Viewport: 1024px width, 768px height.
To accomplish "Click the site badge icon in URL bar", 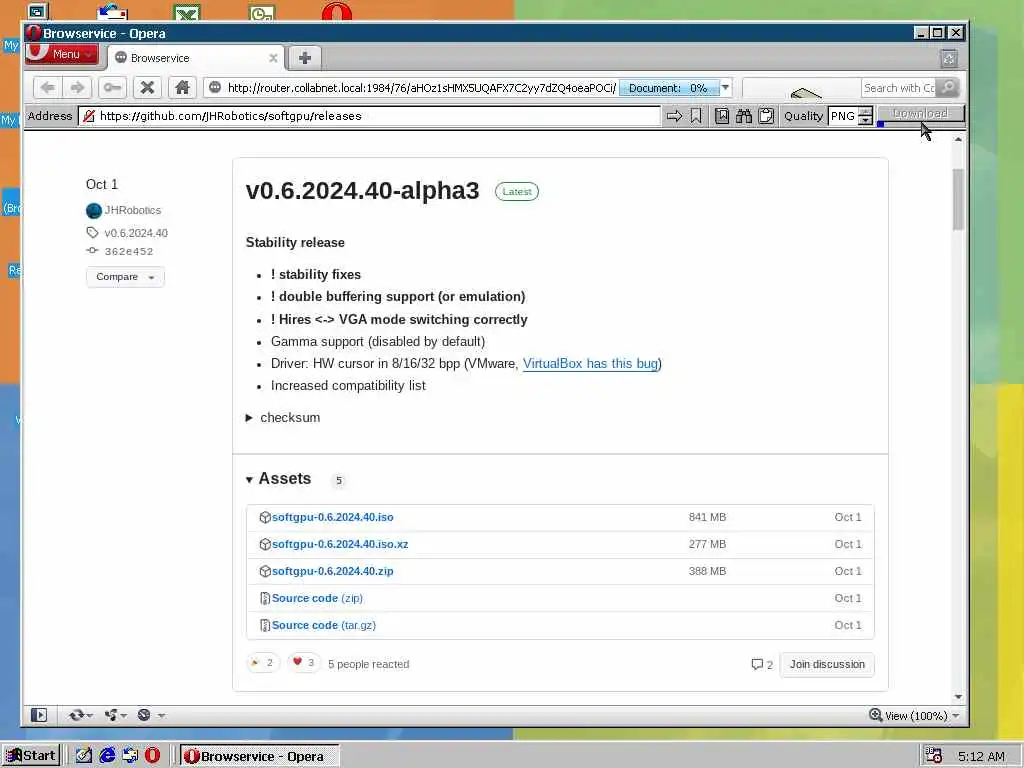I will coord(215,88).
